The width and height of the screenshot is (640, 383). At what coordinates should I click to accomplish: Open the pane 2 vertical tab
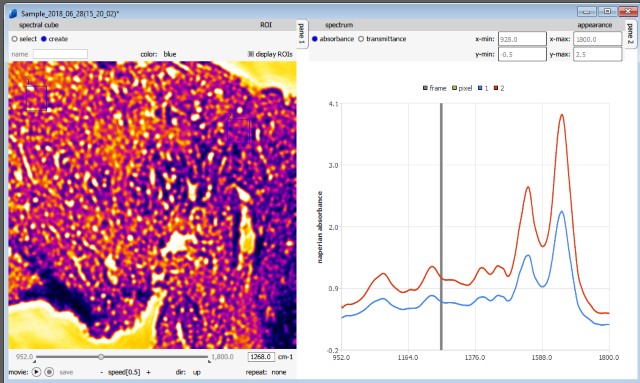[630, 34]
